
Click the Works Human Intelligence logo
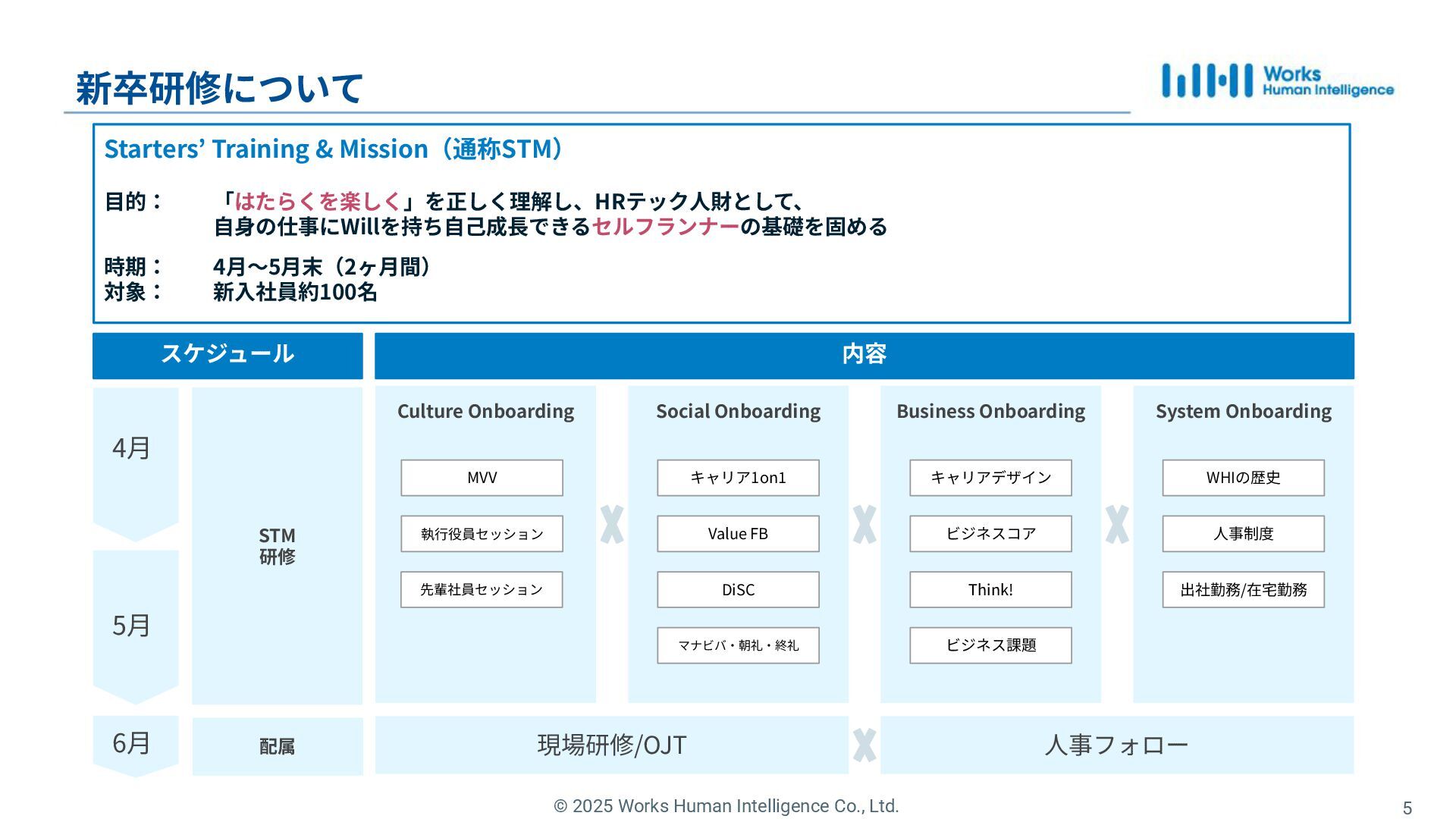1277,81
